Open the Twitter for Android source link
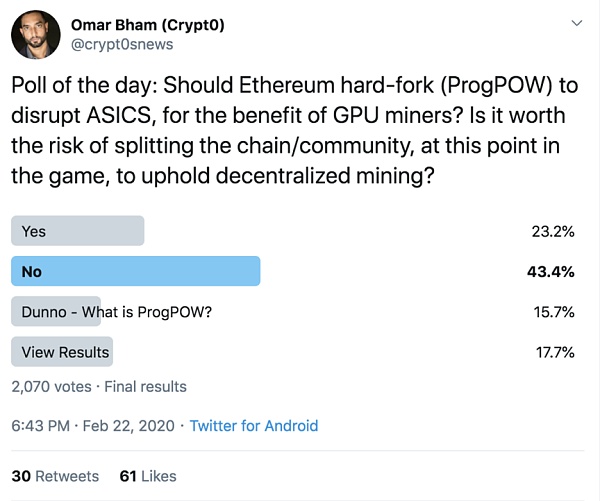The height and width of the screenshot is (501, 600). click(x=253, y=425)
